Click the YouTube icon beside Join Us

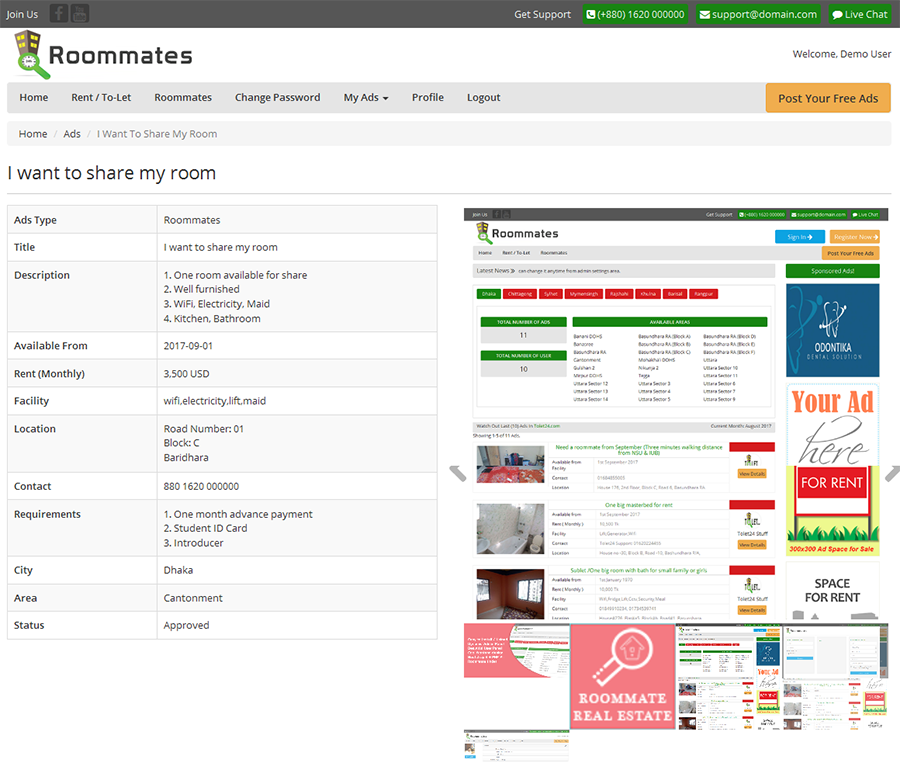pos(80,13)
